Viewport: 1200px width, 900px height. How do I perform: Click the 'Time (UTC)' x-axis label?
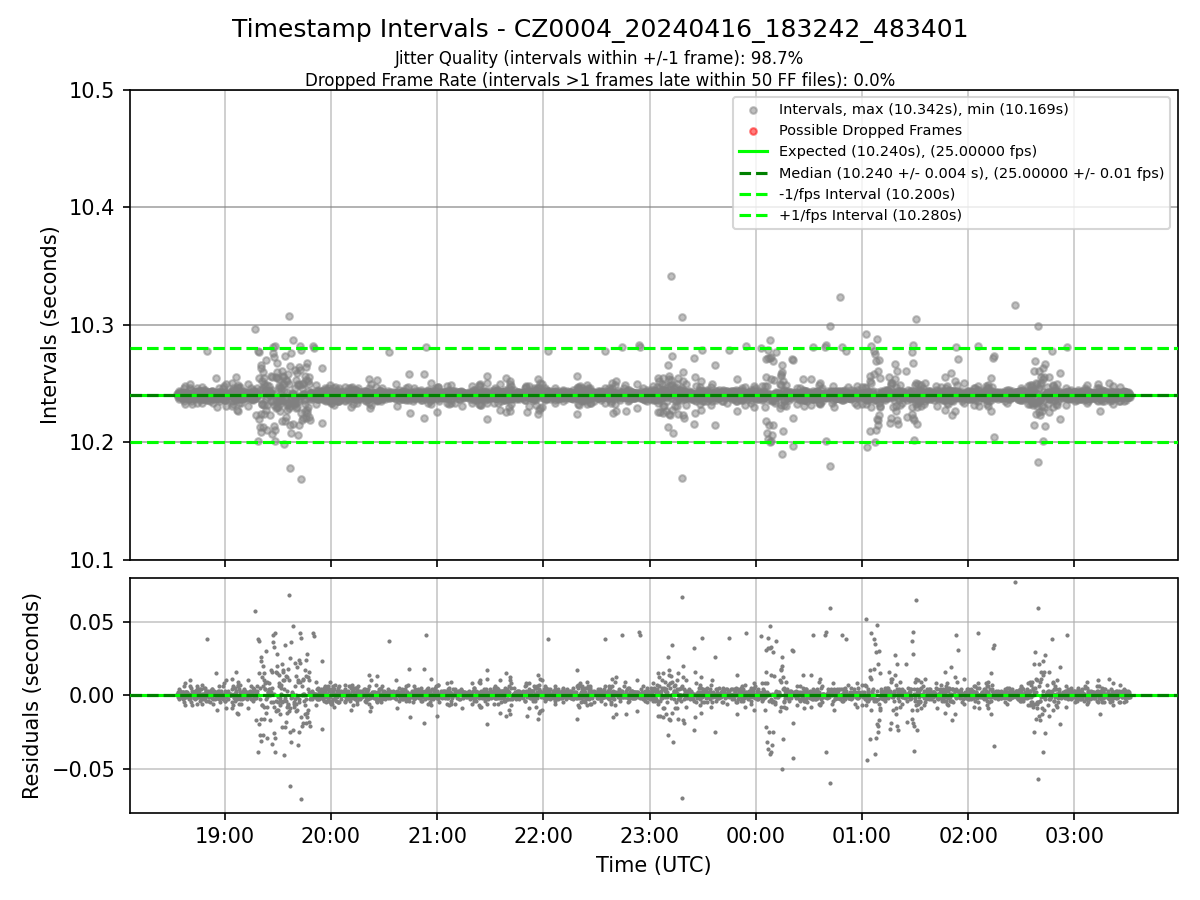653,865
